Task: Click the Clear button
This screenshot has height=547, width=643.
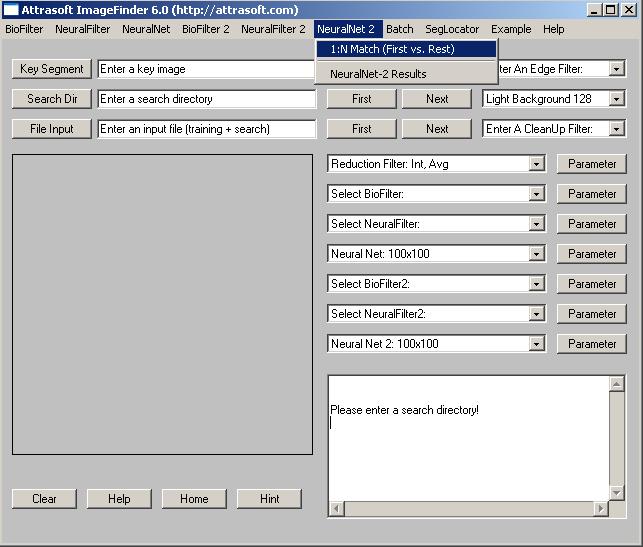Action: [45, 499]
